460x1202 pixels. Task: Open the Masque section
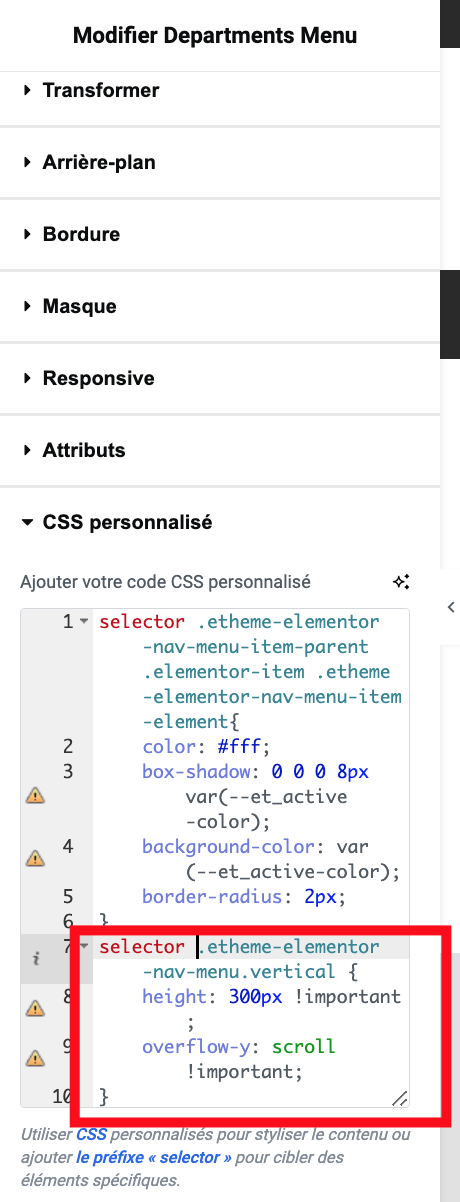point(220,306)
